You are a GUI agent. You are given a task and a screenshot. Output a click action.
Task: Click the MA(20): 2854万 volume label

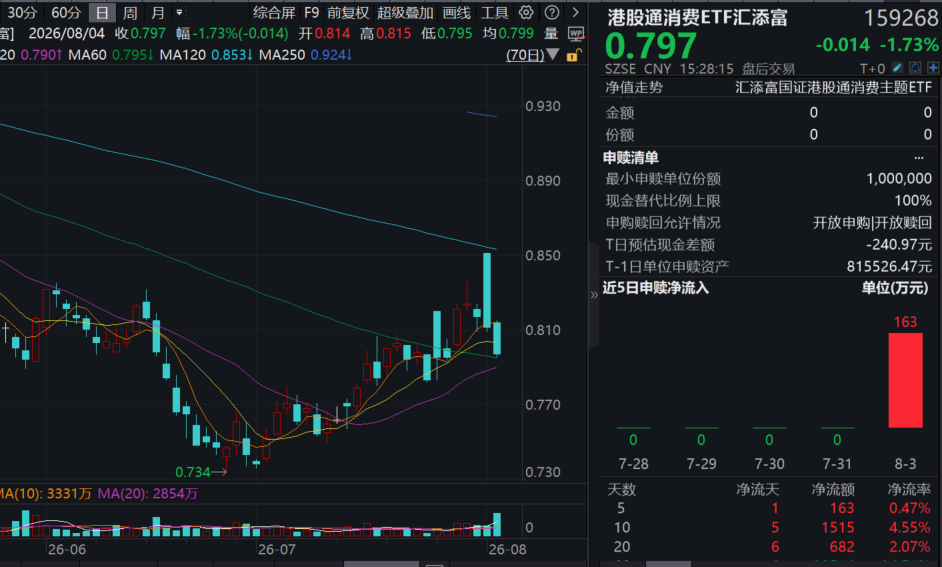148,494
